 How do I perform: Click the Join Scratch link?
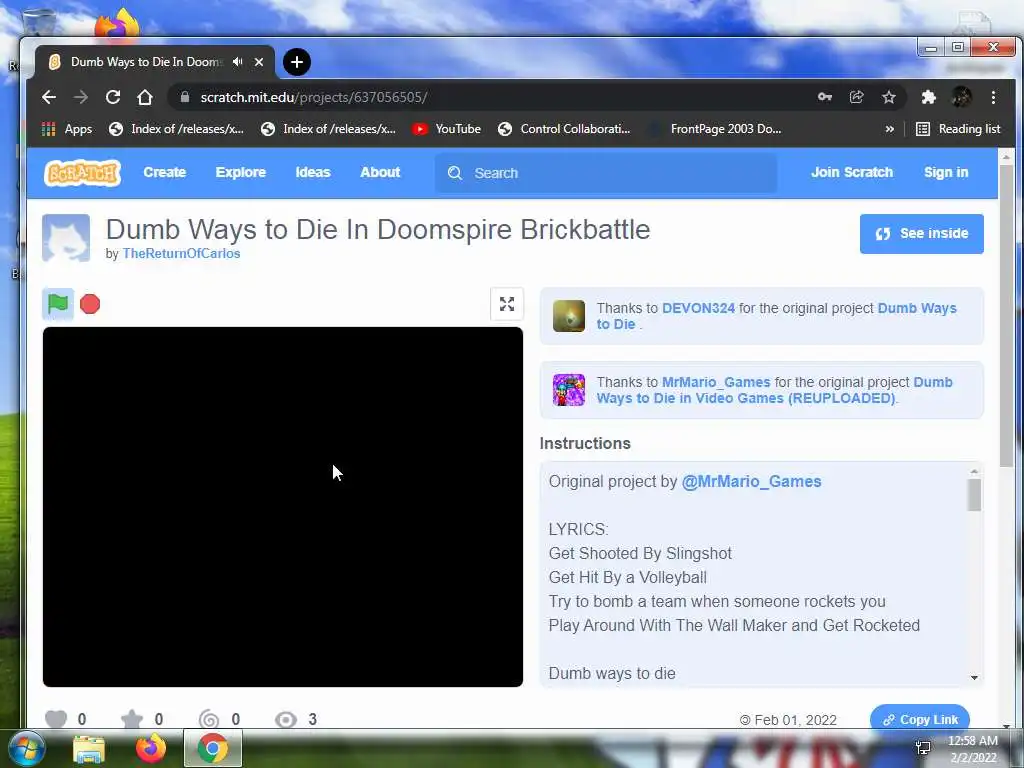tap(852, 172)
